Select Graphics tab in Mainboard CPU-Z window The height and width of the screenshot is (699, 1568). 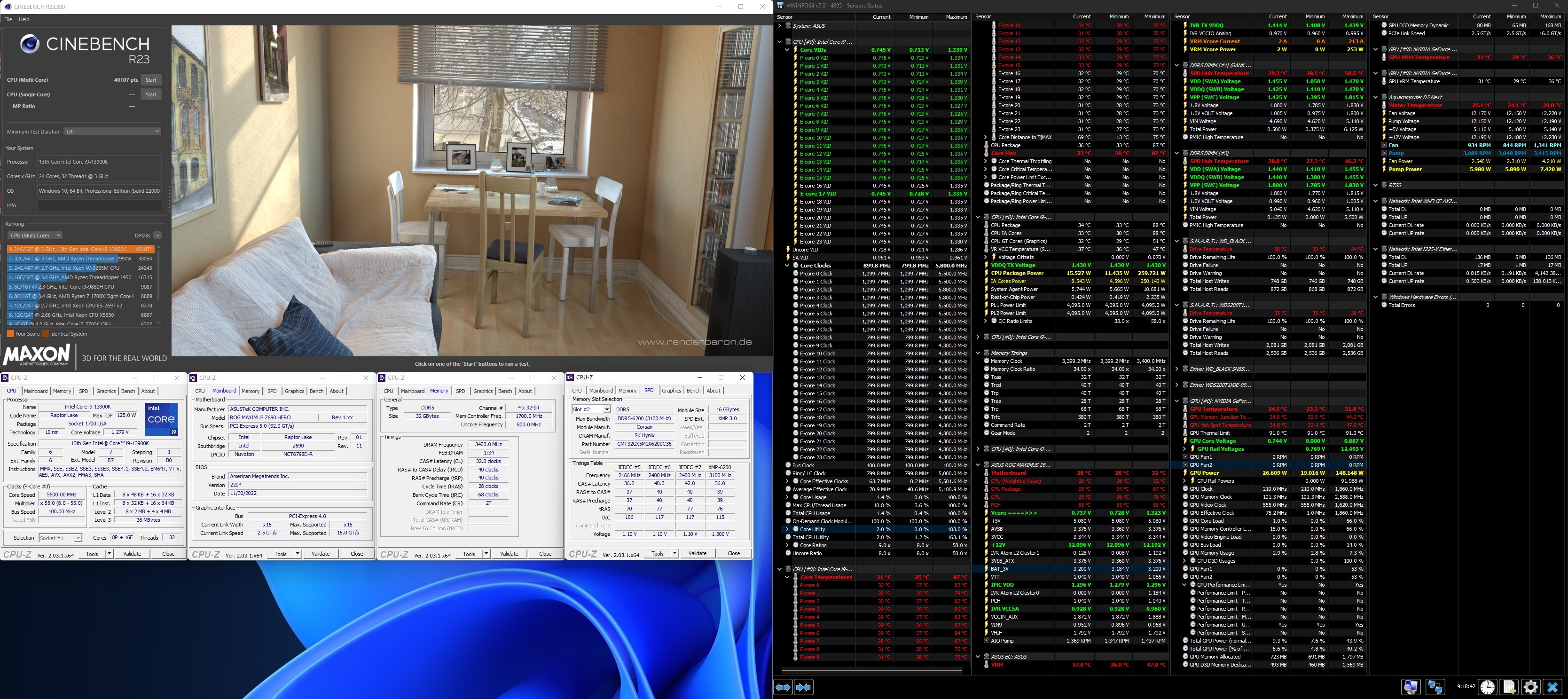[x=295, y=391]
